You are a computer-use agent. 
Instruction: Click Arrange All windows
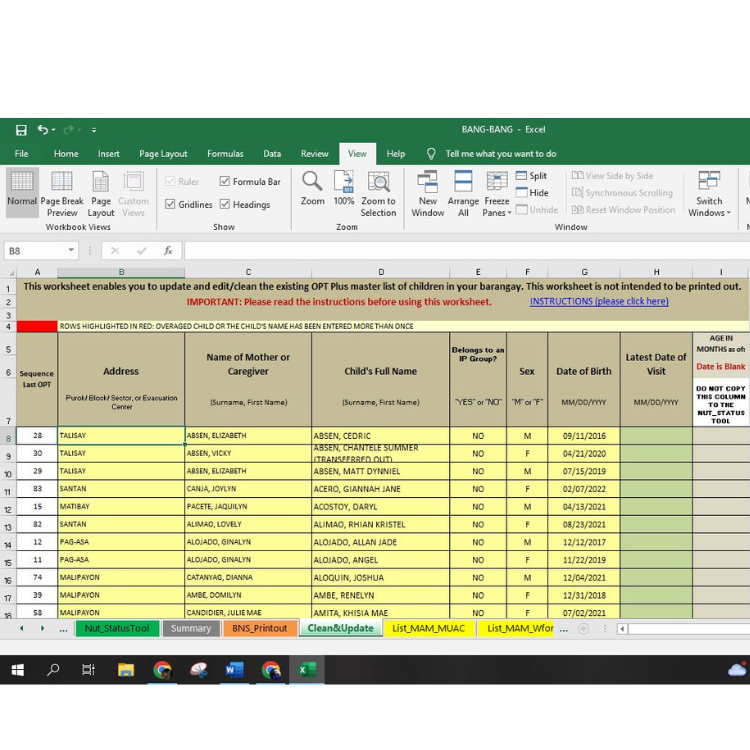(x=463, y=194)
